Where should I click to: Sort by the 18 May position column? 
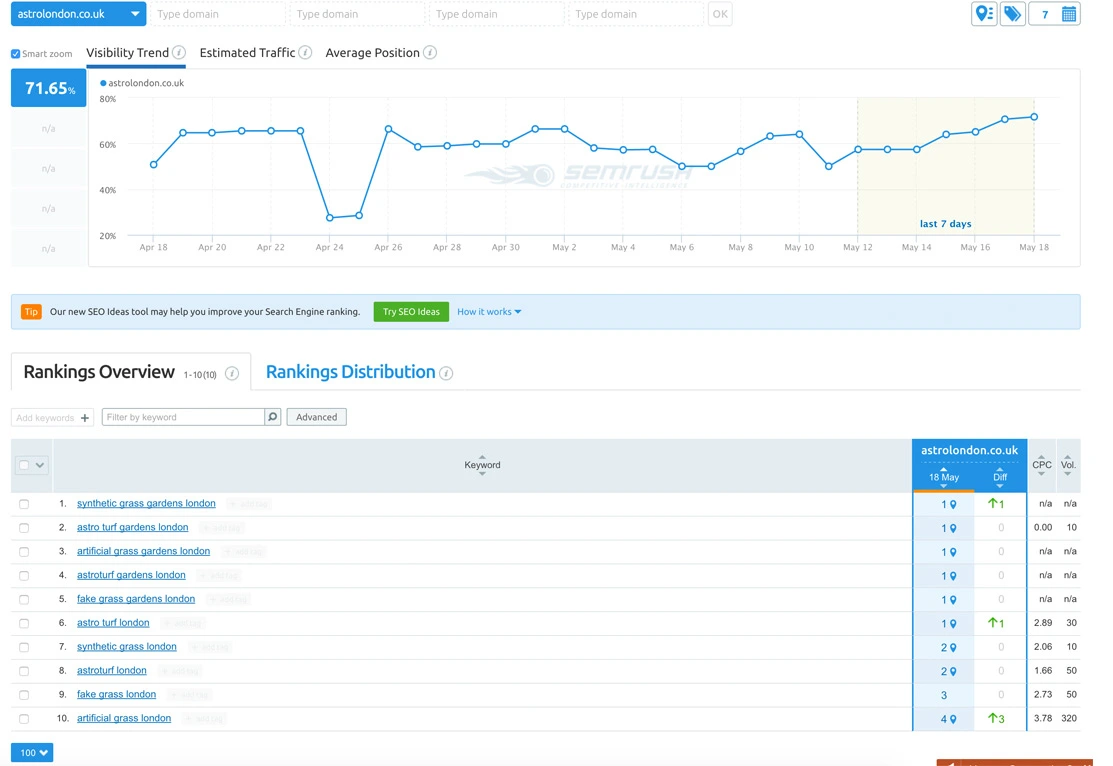tap(943, 477)
